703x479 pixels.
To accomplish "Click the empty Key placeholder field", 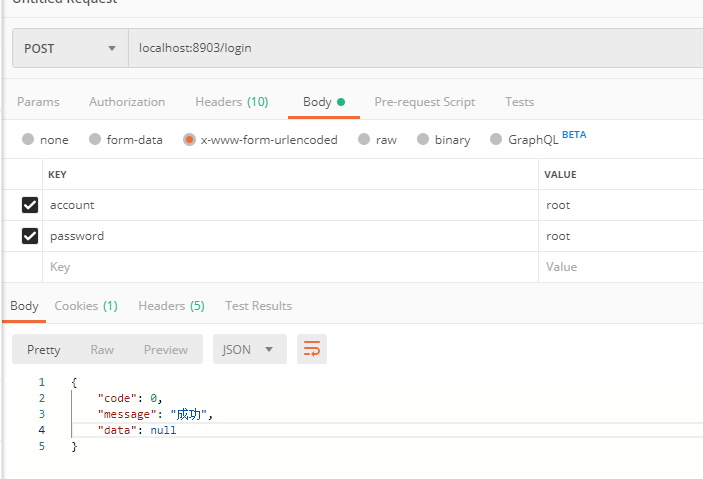I will coord(290,267).
